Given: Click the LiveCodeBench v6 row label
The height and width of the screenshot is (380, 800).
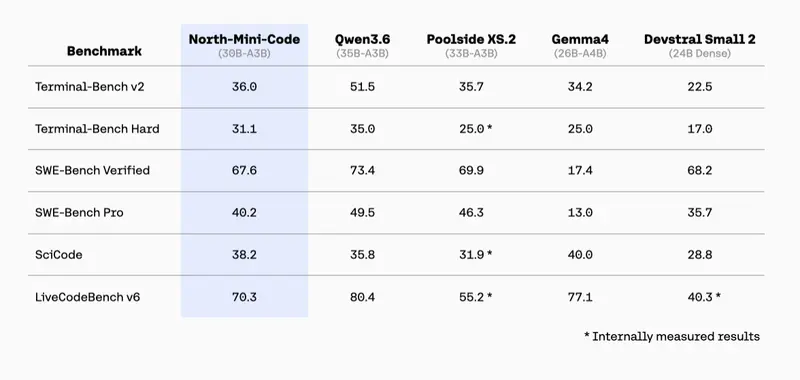Looking at the screenshot, I should coord(87,297).
